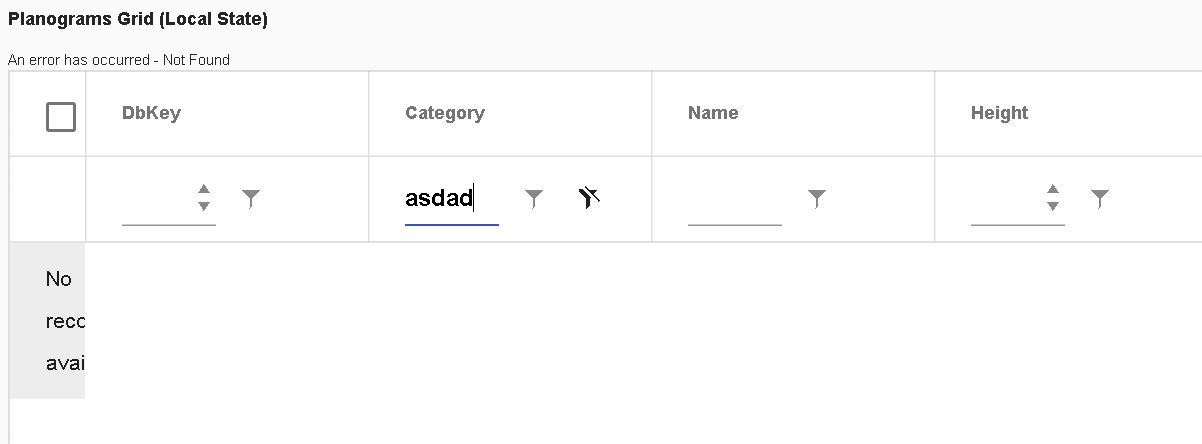This screenshot has width=1202, height=444.
Task: Open the Height filter operator menu
Action: [x=1100, y=199]
